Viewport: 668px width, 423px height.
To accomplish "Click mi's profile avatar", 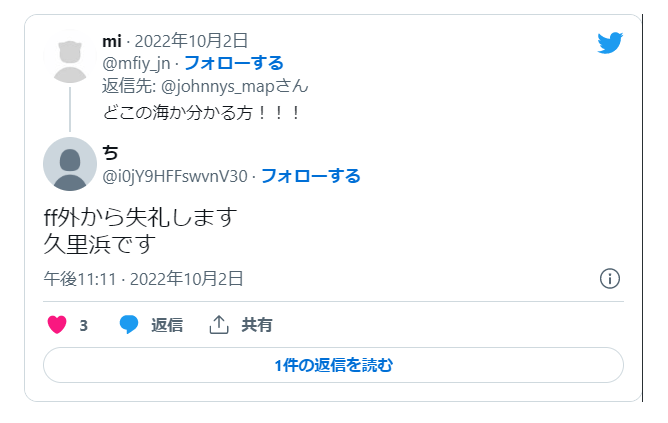I will pyautogui.click(x=70, y=59).
